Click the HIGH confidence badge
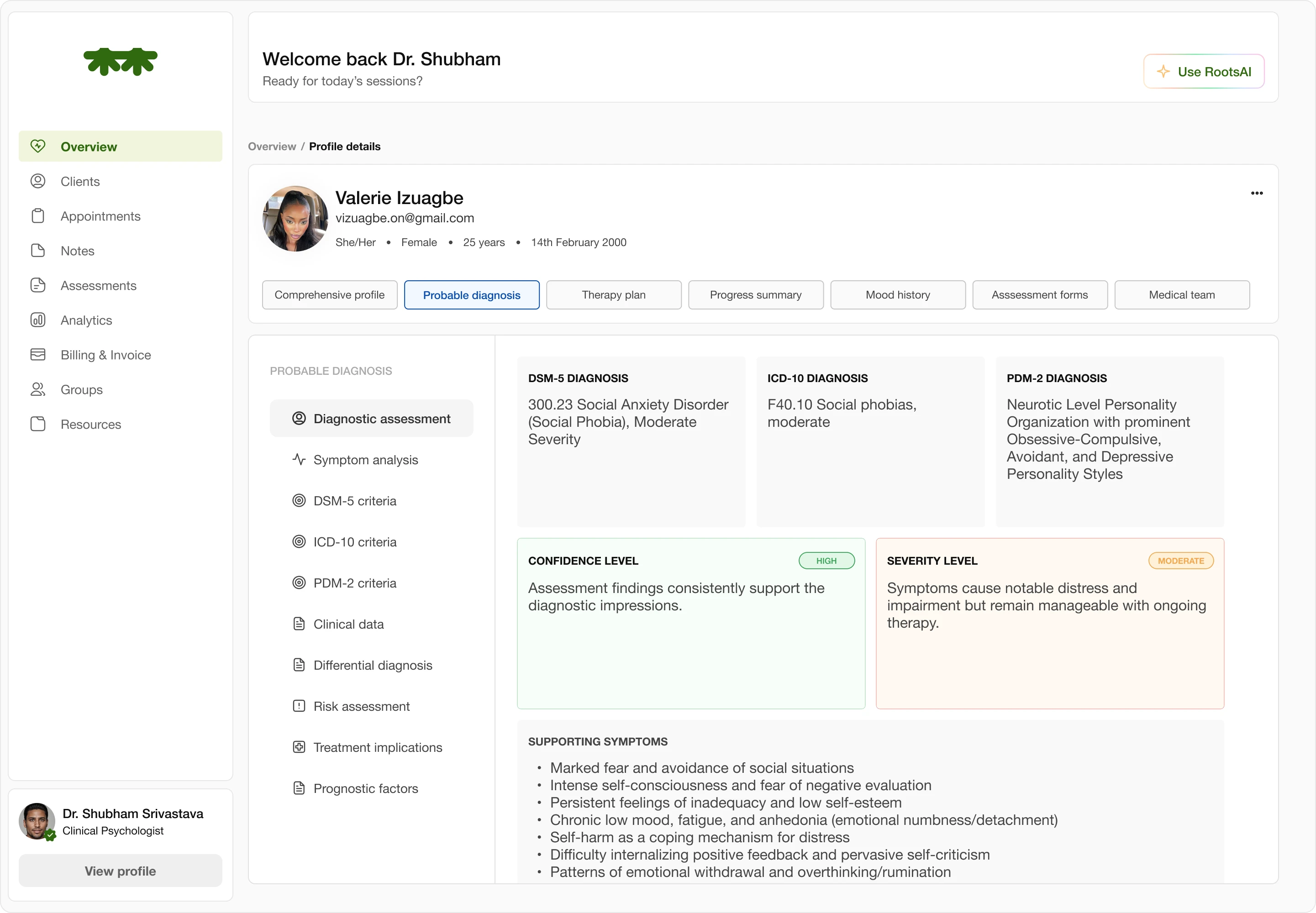 pos(826,561)
